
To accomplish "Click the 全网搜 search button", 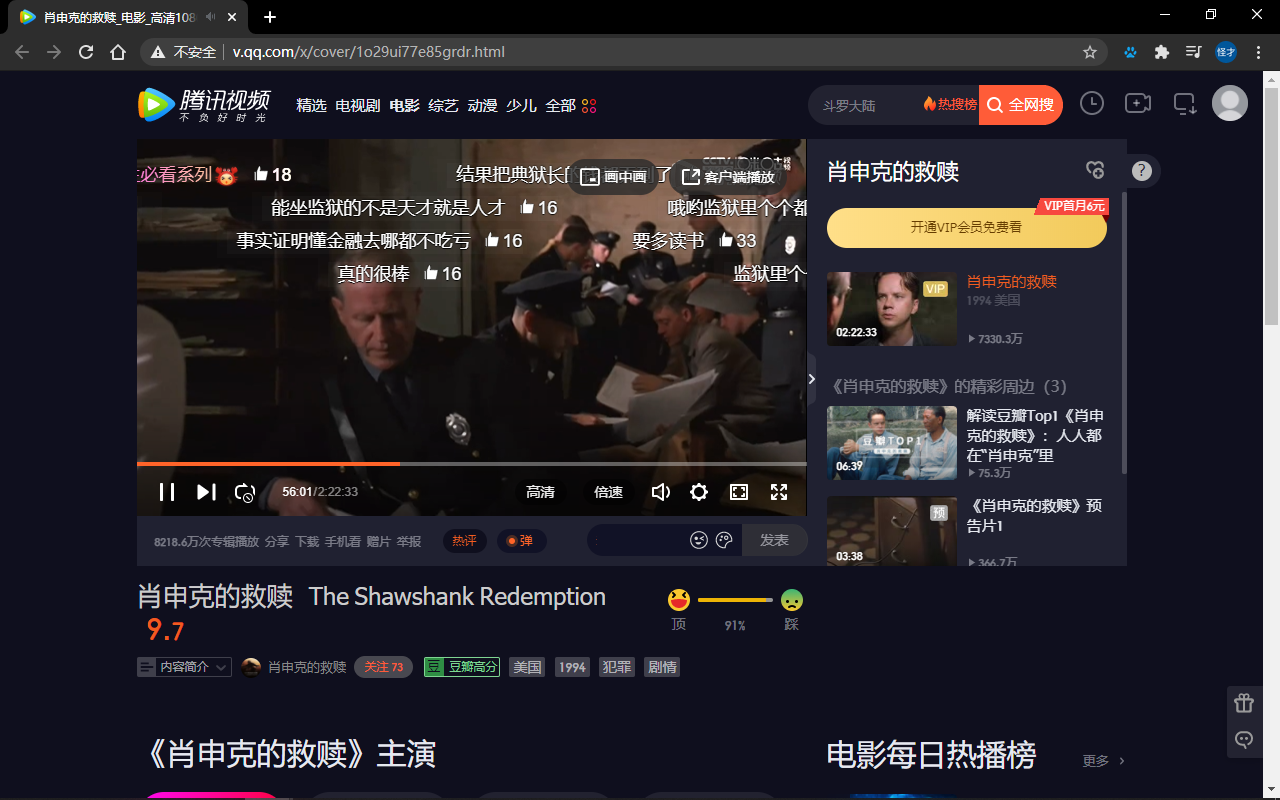I will (x=1021, y=105).
